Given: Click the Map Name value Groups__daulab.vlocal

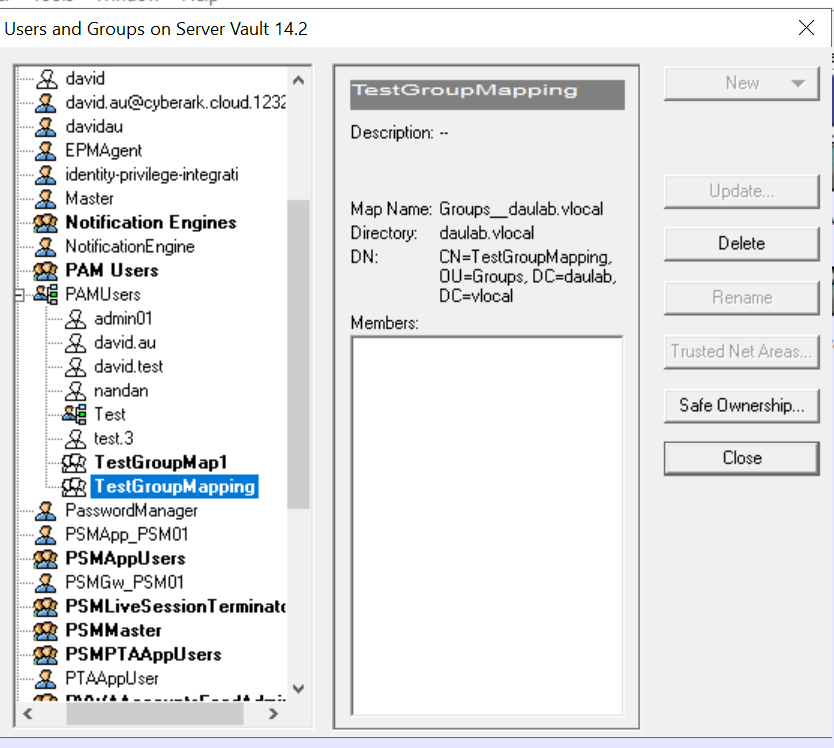Looking at the screenshot, I should (521, 209).
